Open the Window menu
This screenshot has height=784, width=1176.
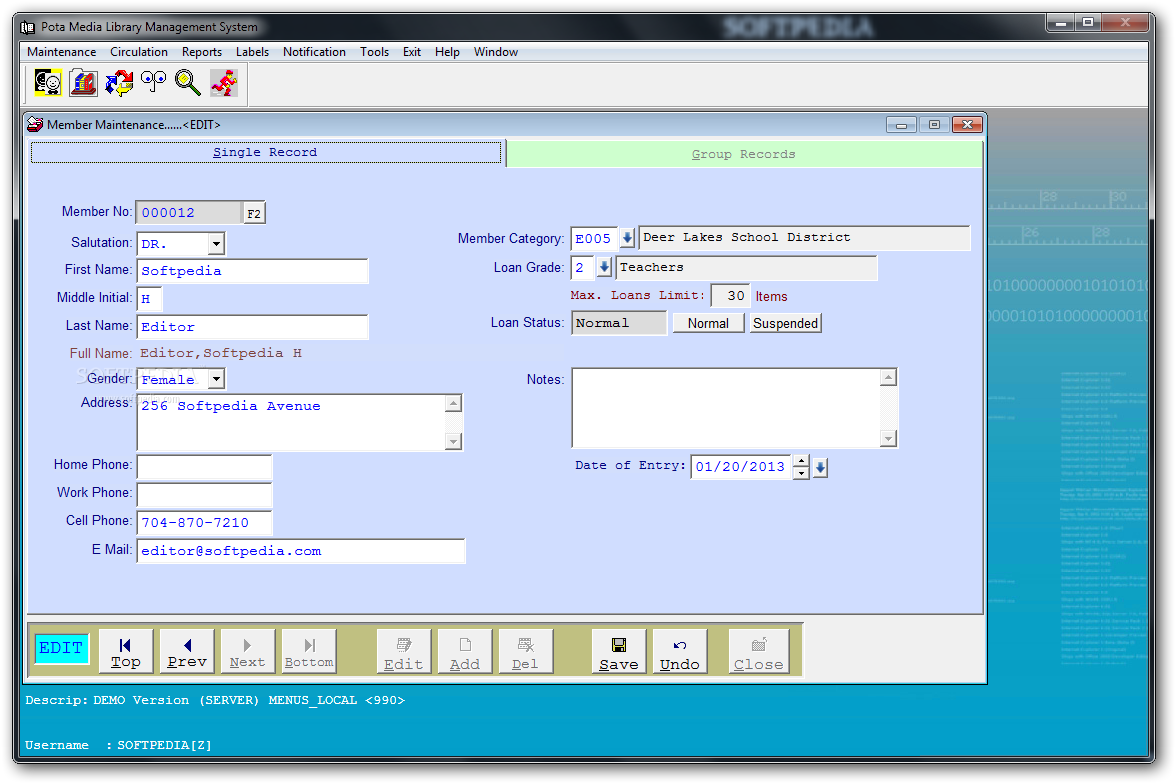(496, 52)
